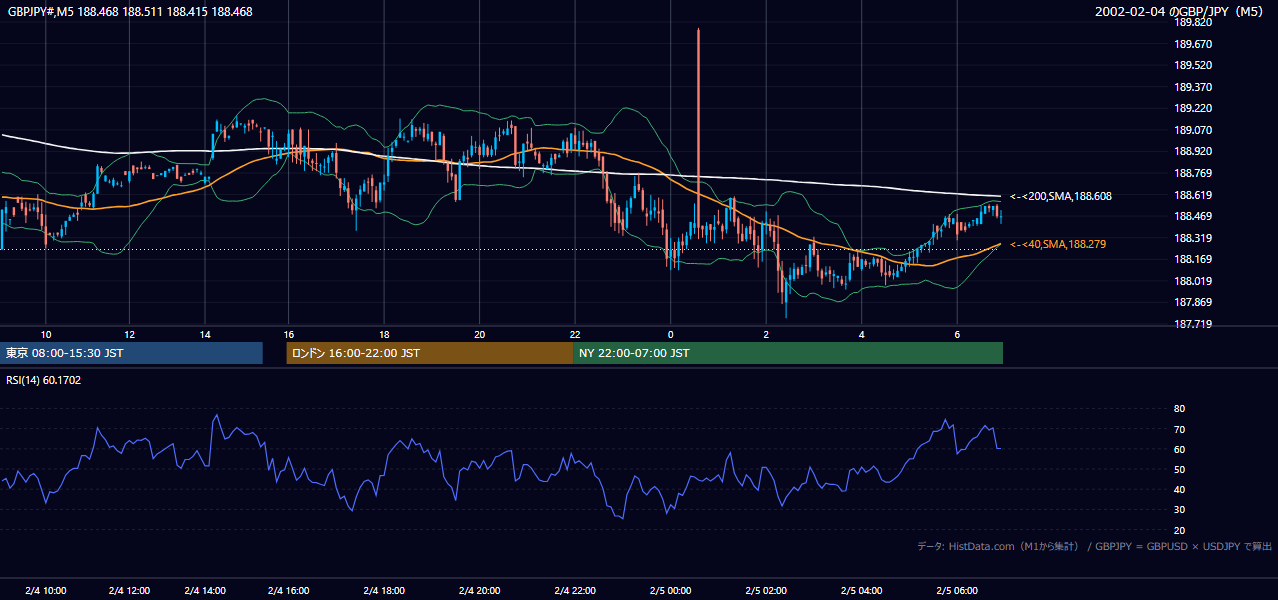This screenshot has height=600, width=1278.
Task: Click the 2/5 02:00 date label
Action: (766, 591)
